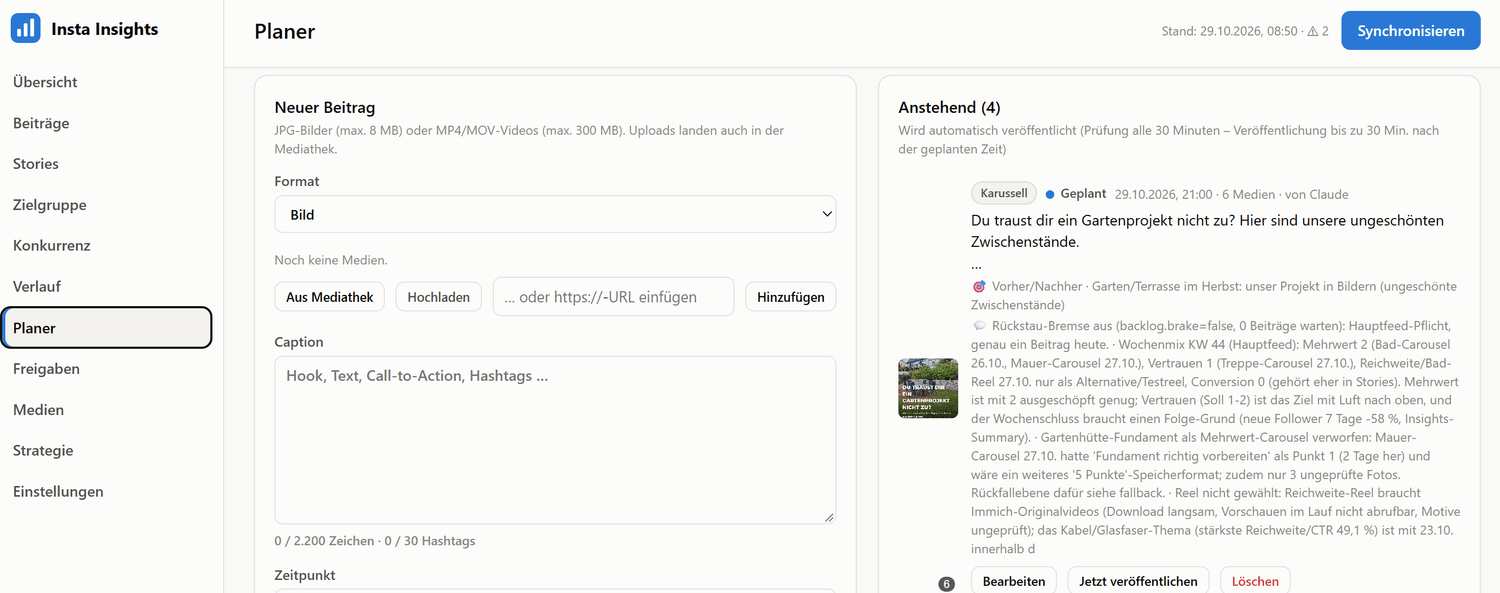
Task: Click the Aus Mediathek button
Action: (329, 297)
